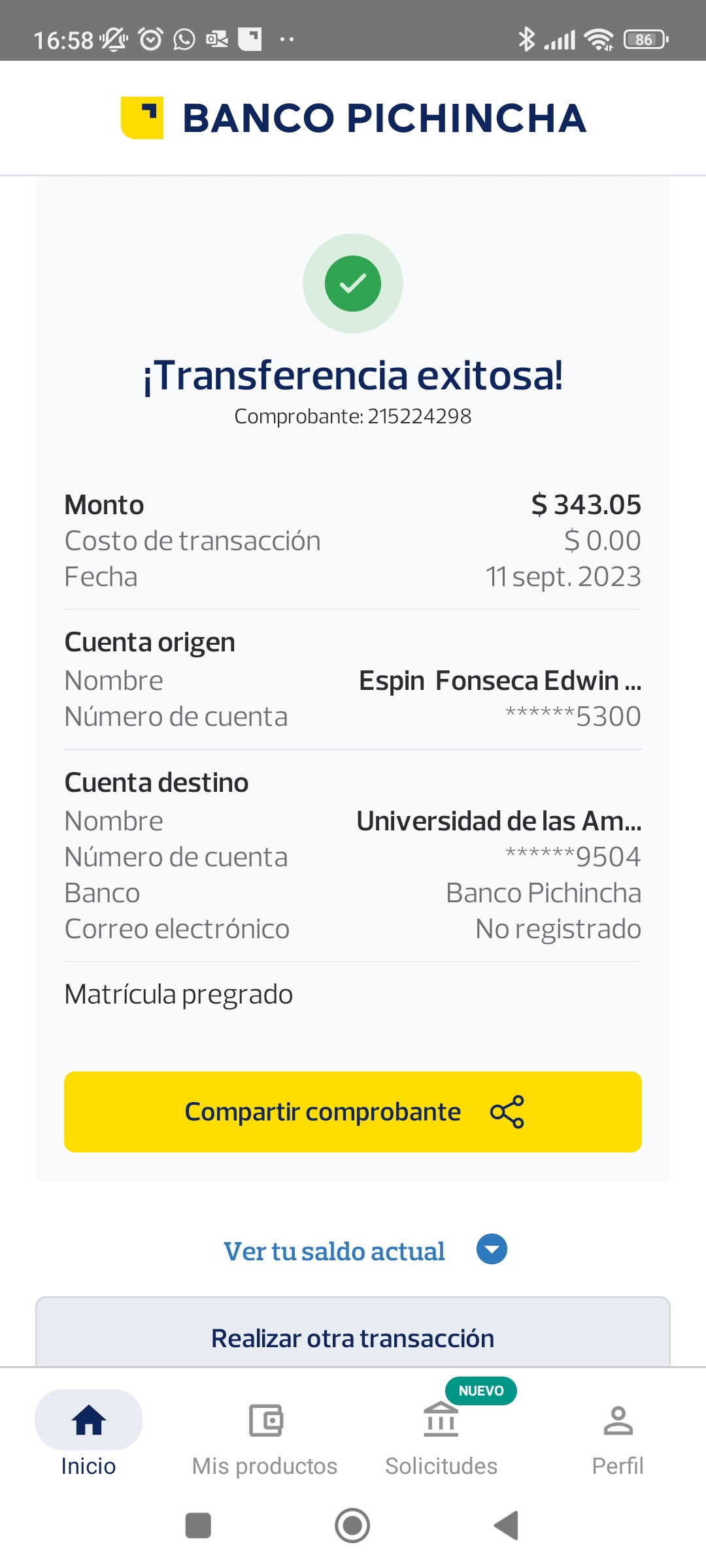The image size is (706, 1568).
Task: Tap the WhatsApp notification icon in status bar
Action: point(184,40)
